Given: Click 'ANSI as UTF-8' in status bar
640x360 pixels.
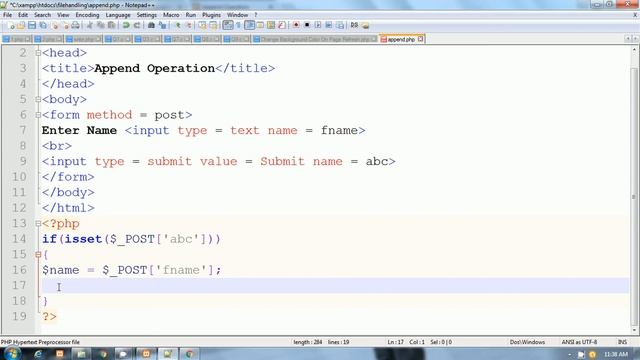Looking at the screenshot, I should tap(579, 342).
